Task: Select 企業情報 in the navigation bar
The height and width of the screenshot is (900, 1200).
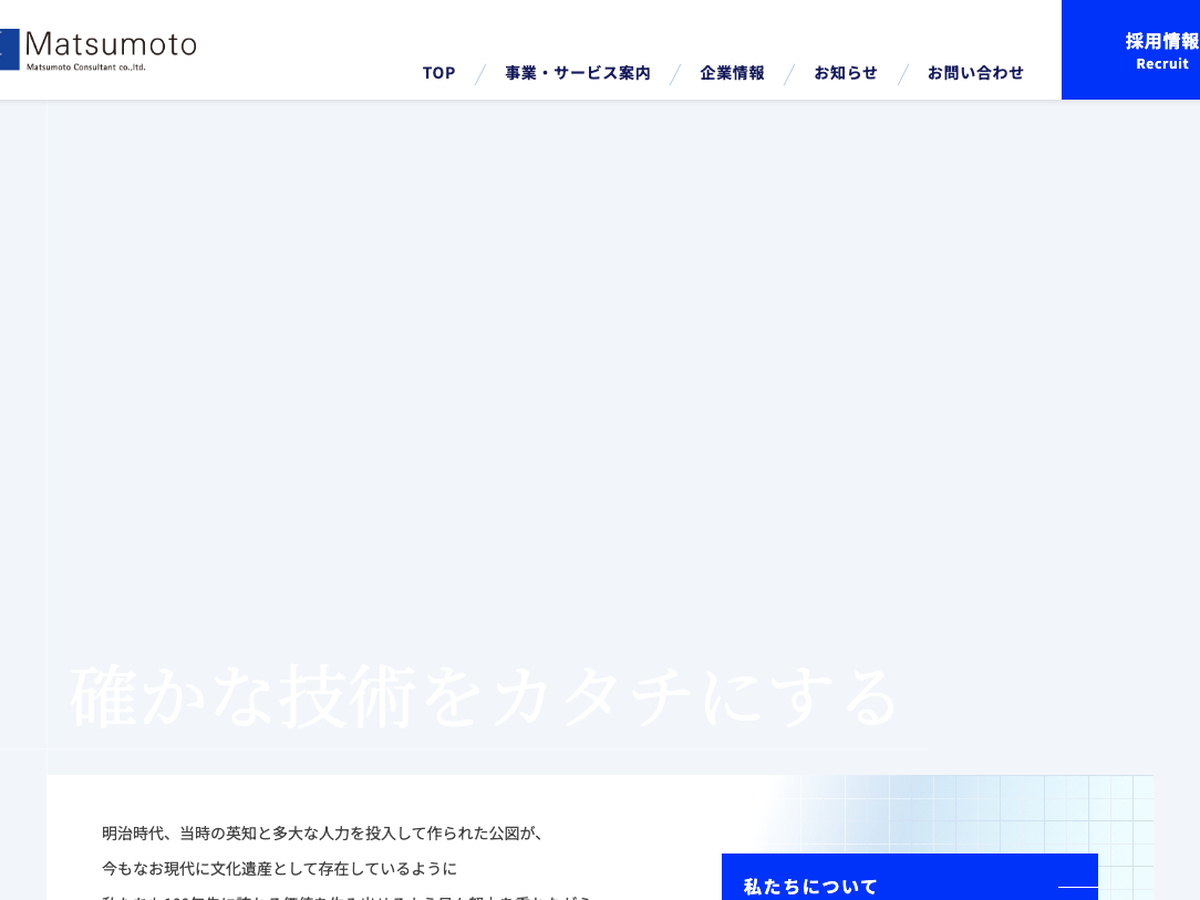Action: (732, 73)
